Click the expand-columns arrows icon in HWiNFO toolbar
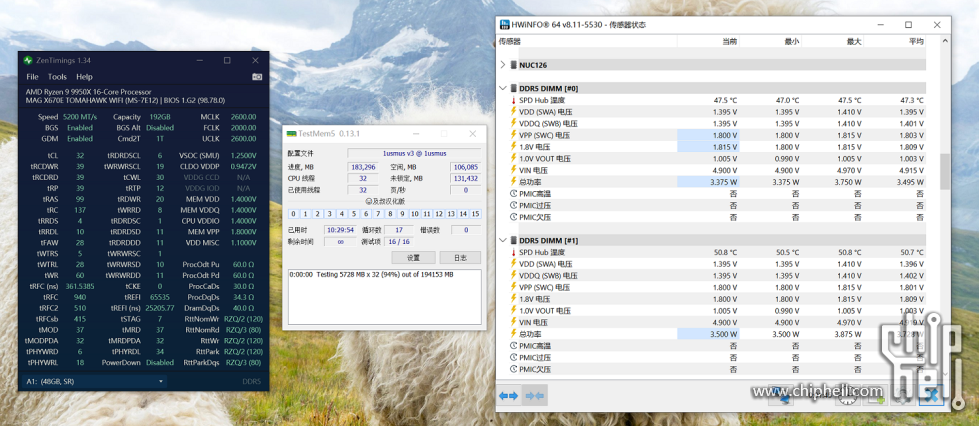The height and width of the screenshot is (426, 979). [x=508, y=395]
